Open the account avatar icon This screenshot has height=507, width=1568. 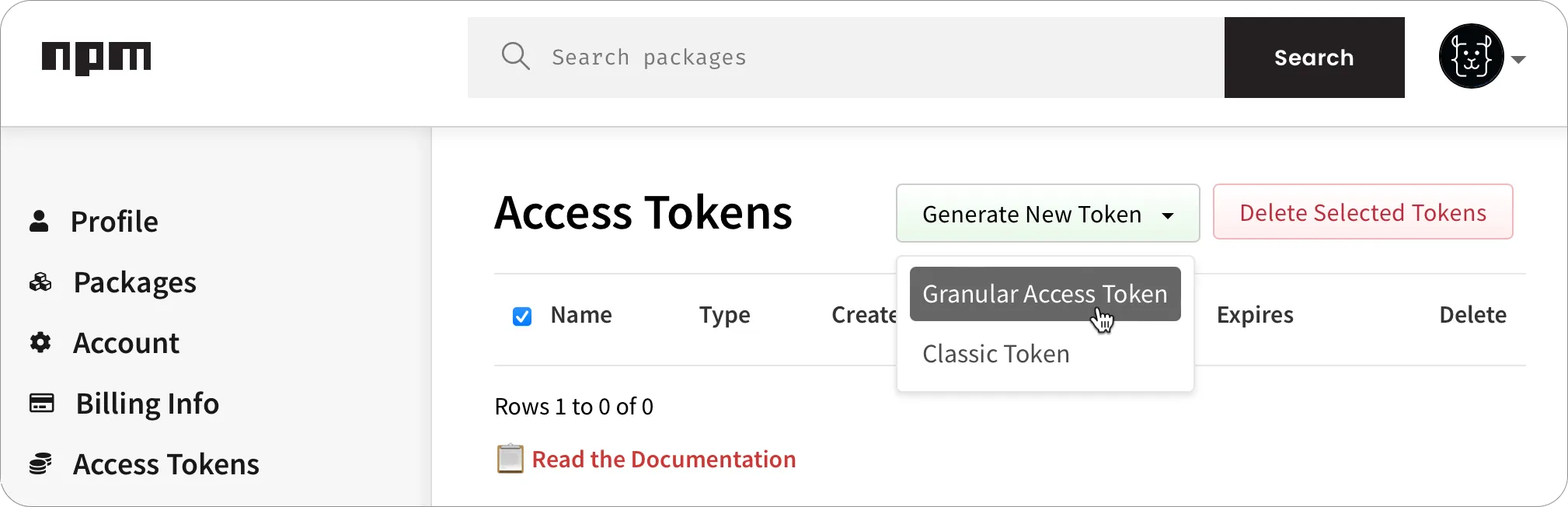click(x=1471, y=56)
